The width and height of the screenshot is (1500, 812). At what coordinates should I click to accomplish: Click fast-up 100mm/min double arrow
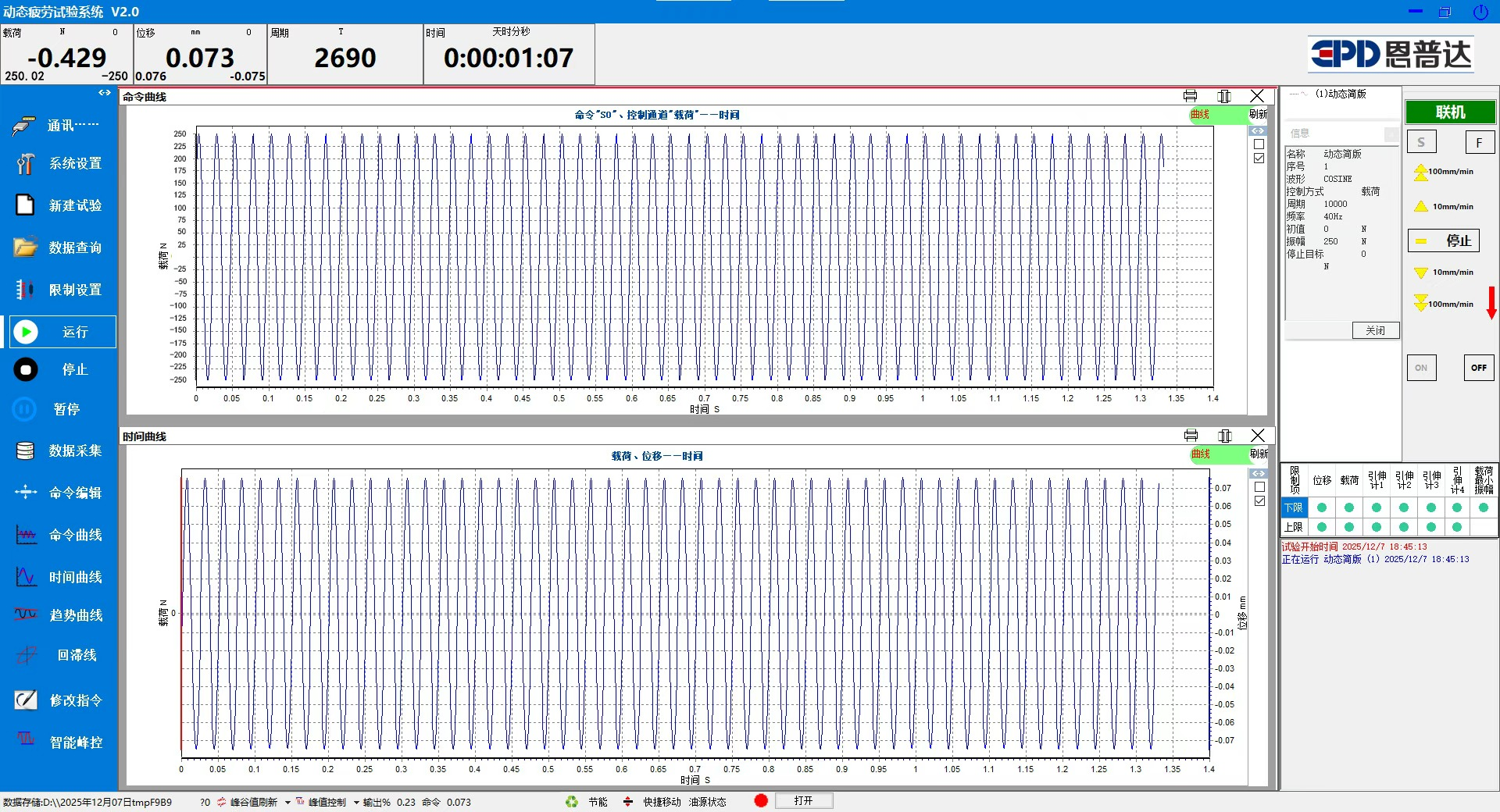coord(1421,172)
